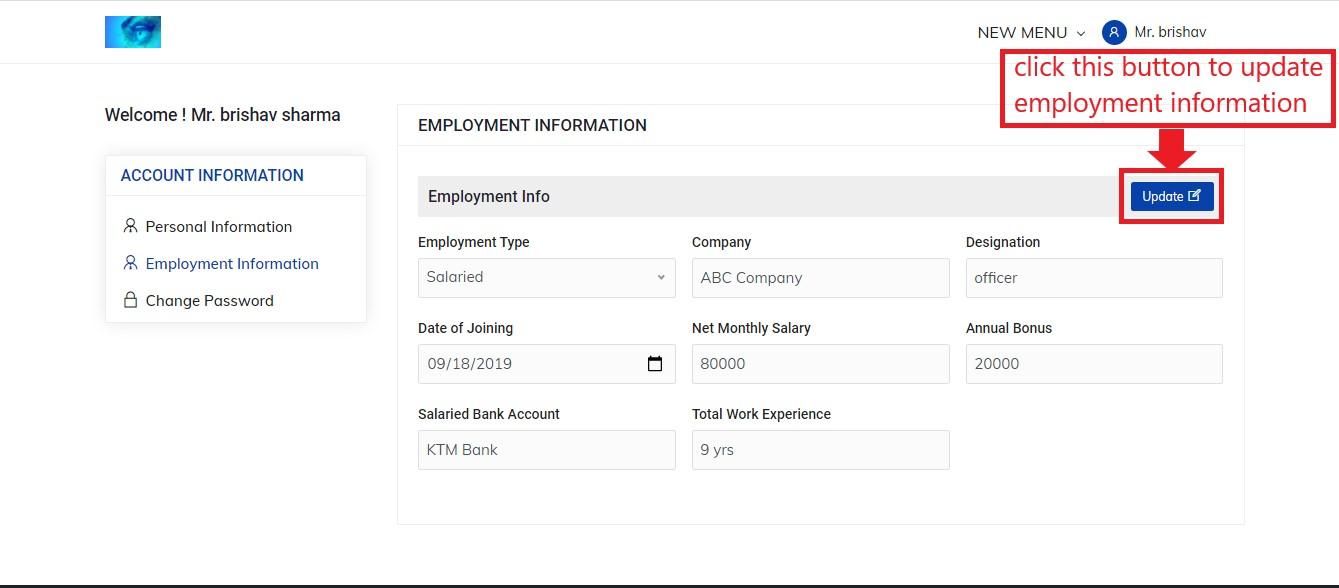
Task: Click the edit pencil icon on Update button
Action: (1194, 196)
